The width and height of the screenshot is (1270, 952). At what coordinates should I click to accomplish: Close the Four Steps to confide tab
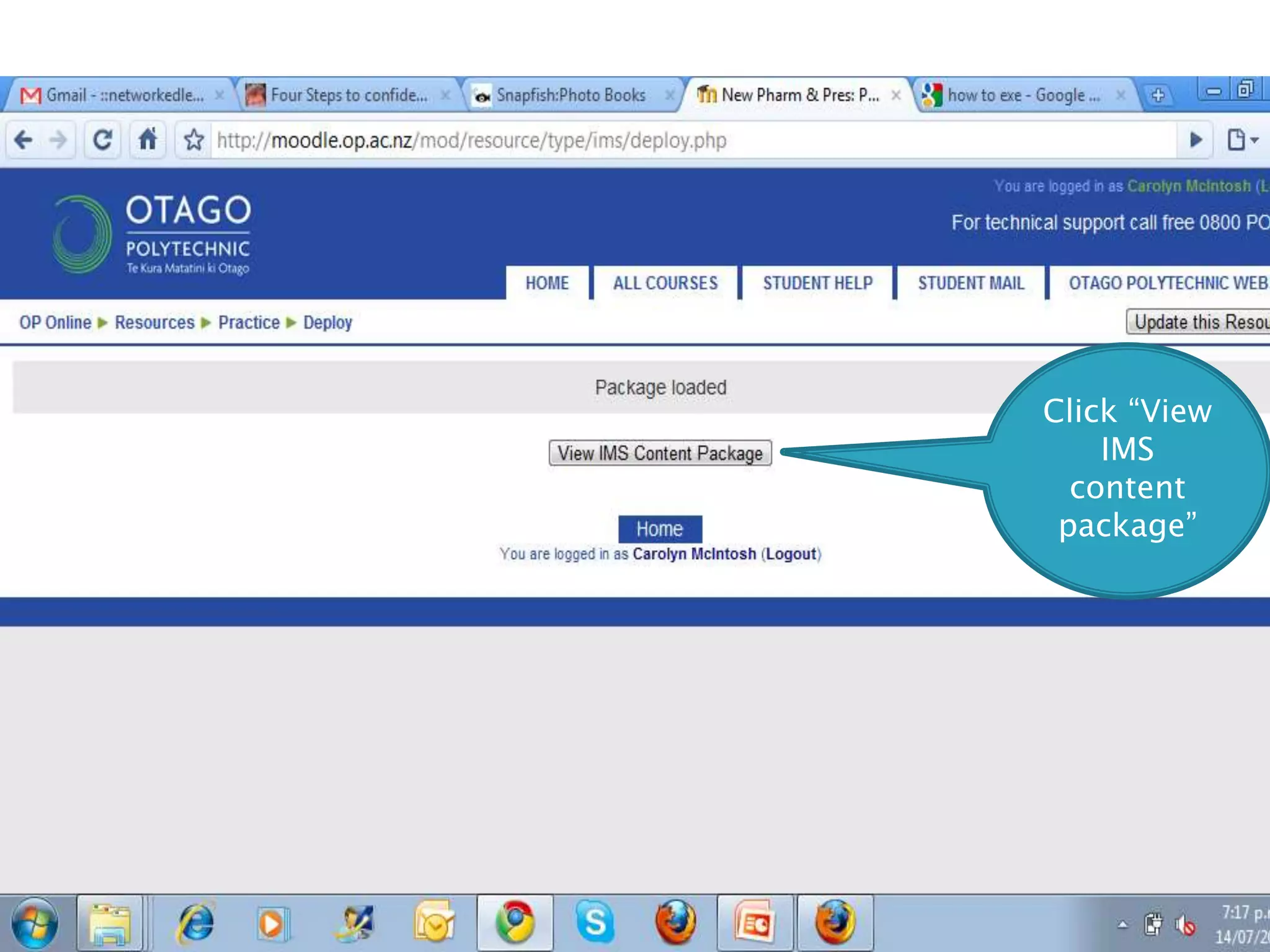click(445, 95)
